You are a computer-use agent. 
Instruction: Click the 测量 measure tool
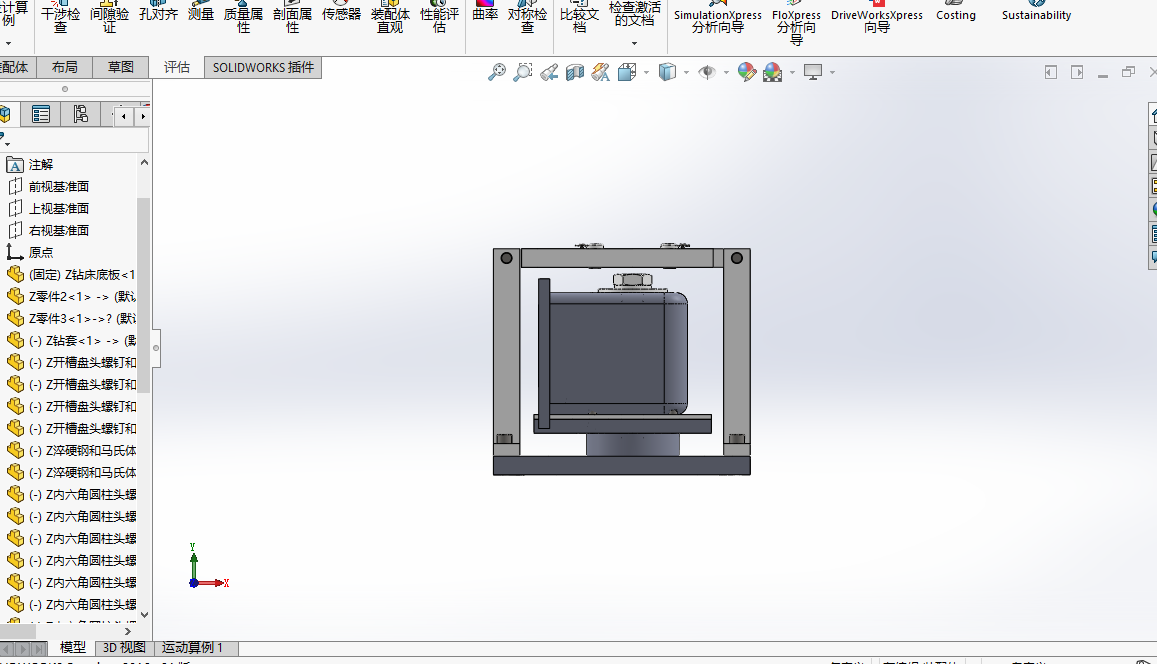[x=201, y=13]
